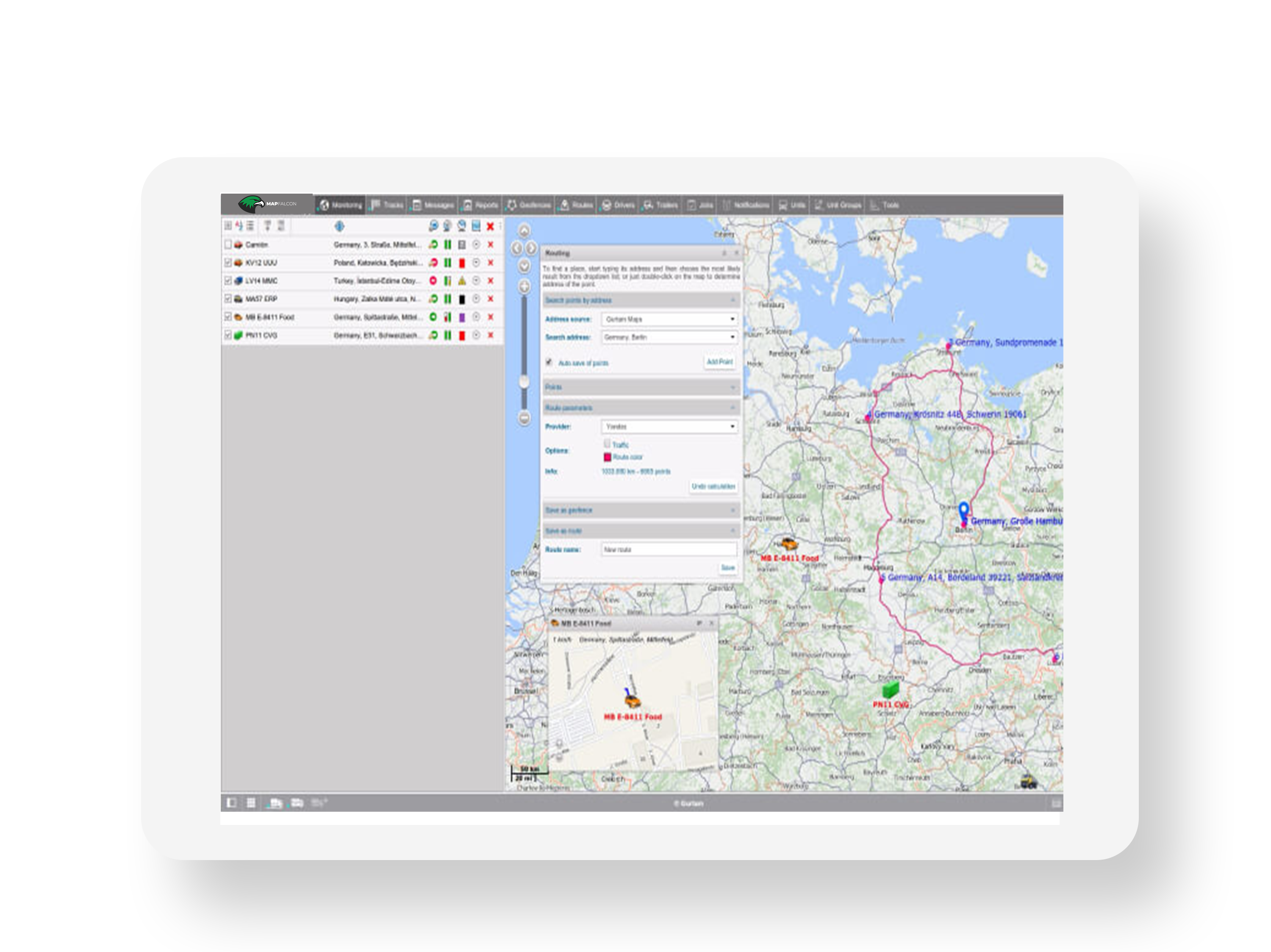The width and height of the screenshot is (1271, 952).
Task: Click the select-all units header checkbox icon
Action: (228, 226)
